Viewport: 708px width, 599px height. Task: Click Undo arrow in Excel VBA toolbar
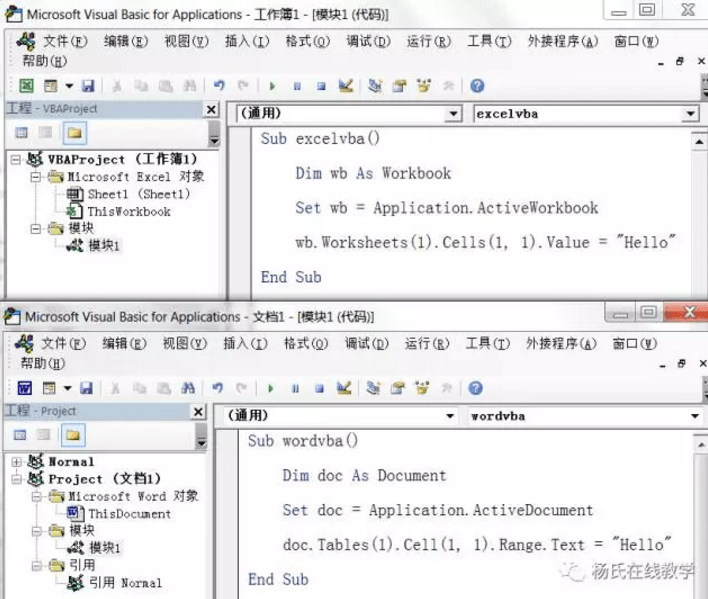[x=219, y=85]
